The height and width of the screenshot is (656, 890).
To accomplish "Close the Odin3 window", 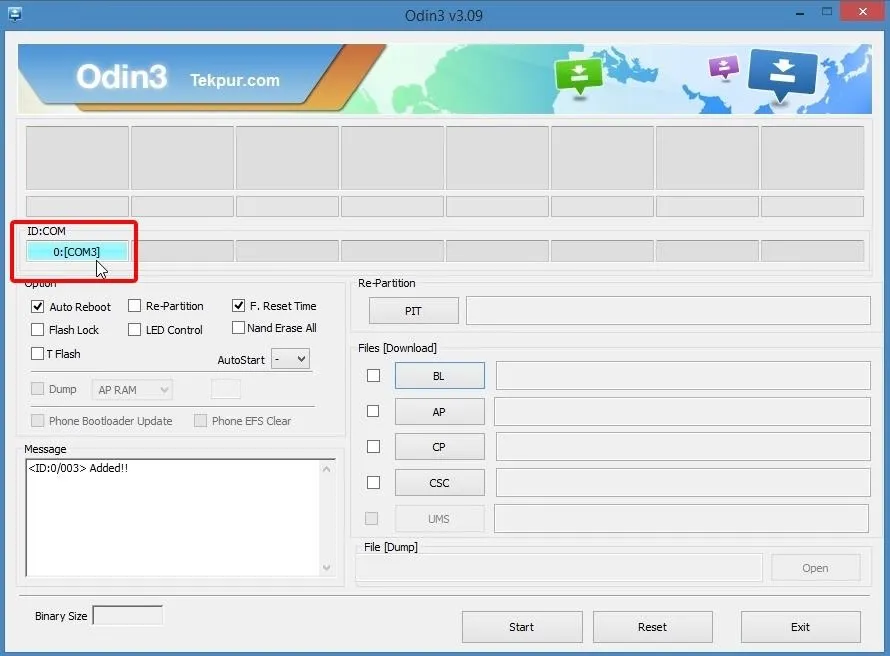I will tap(863, 11).
